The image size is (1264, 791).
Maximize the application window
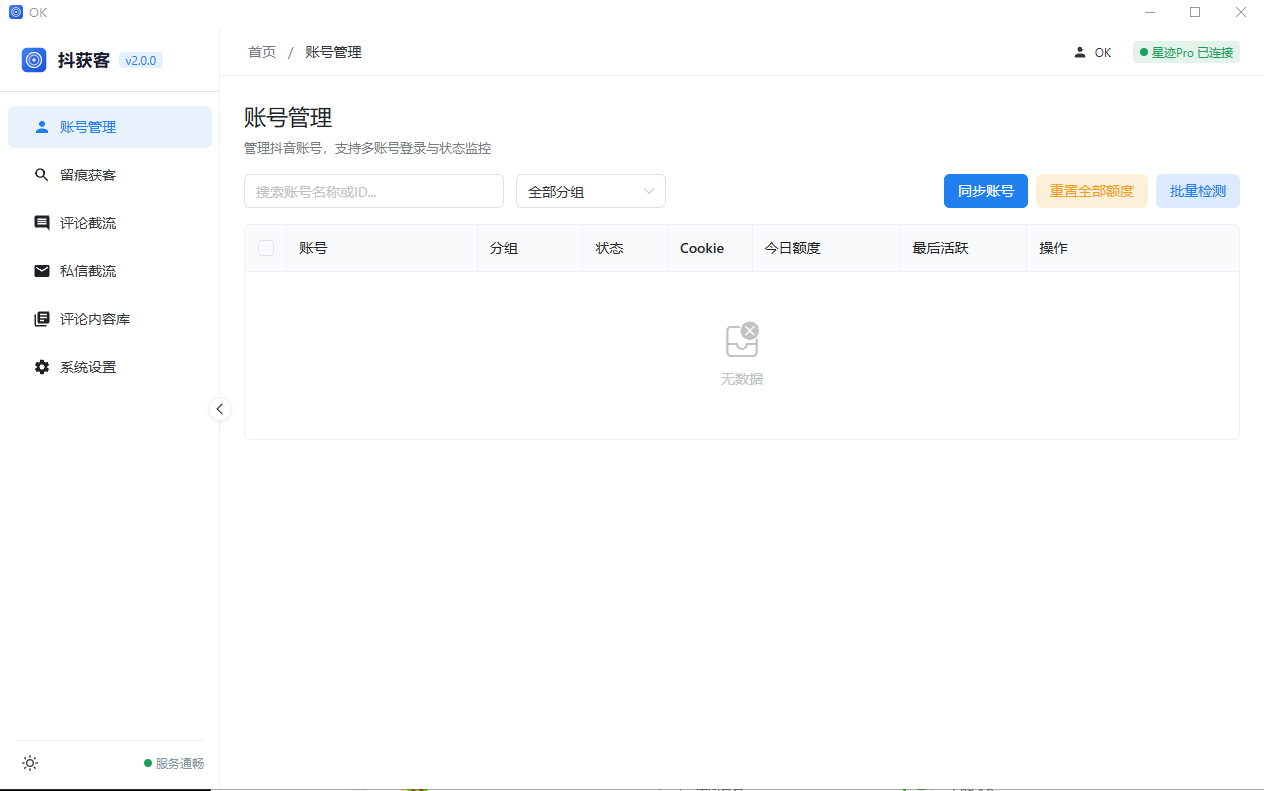(x=1195, y=12)
